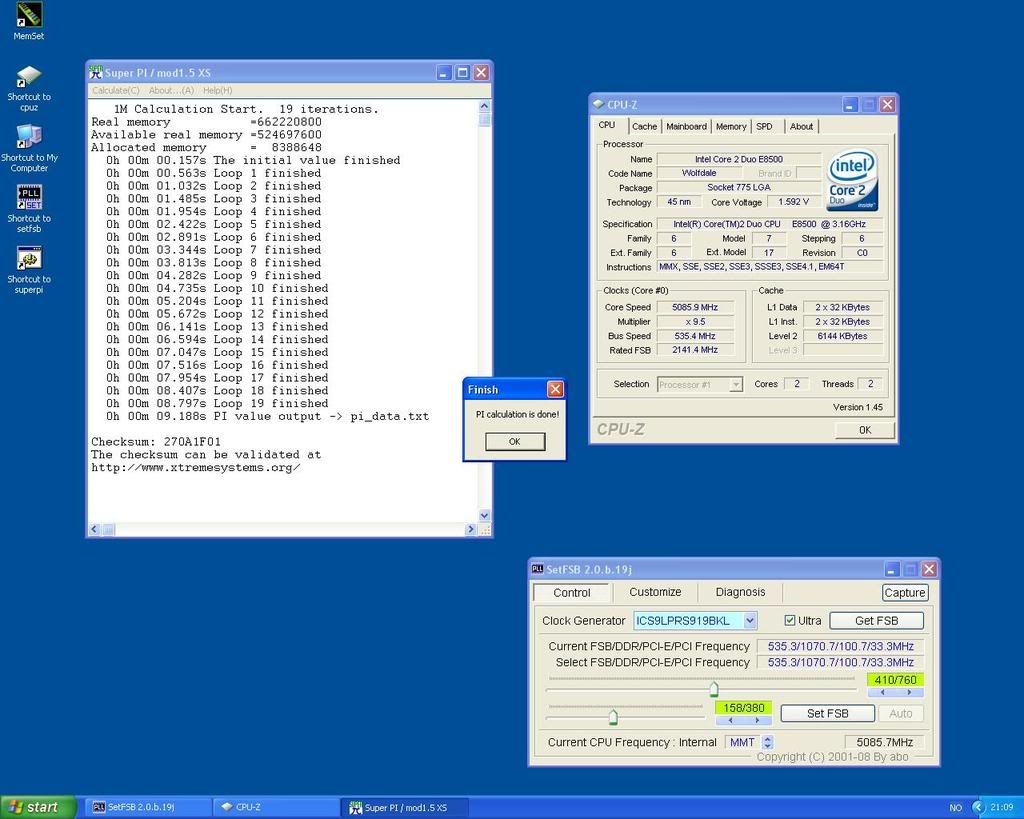The width and height of the screenshot is (1024, 819).
Task: Expand the Clock Generator dropdown
Action: coord(750,620)
